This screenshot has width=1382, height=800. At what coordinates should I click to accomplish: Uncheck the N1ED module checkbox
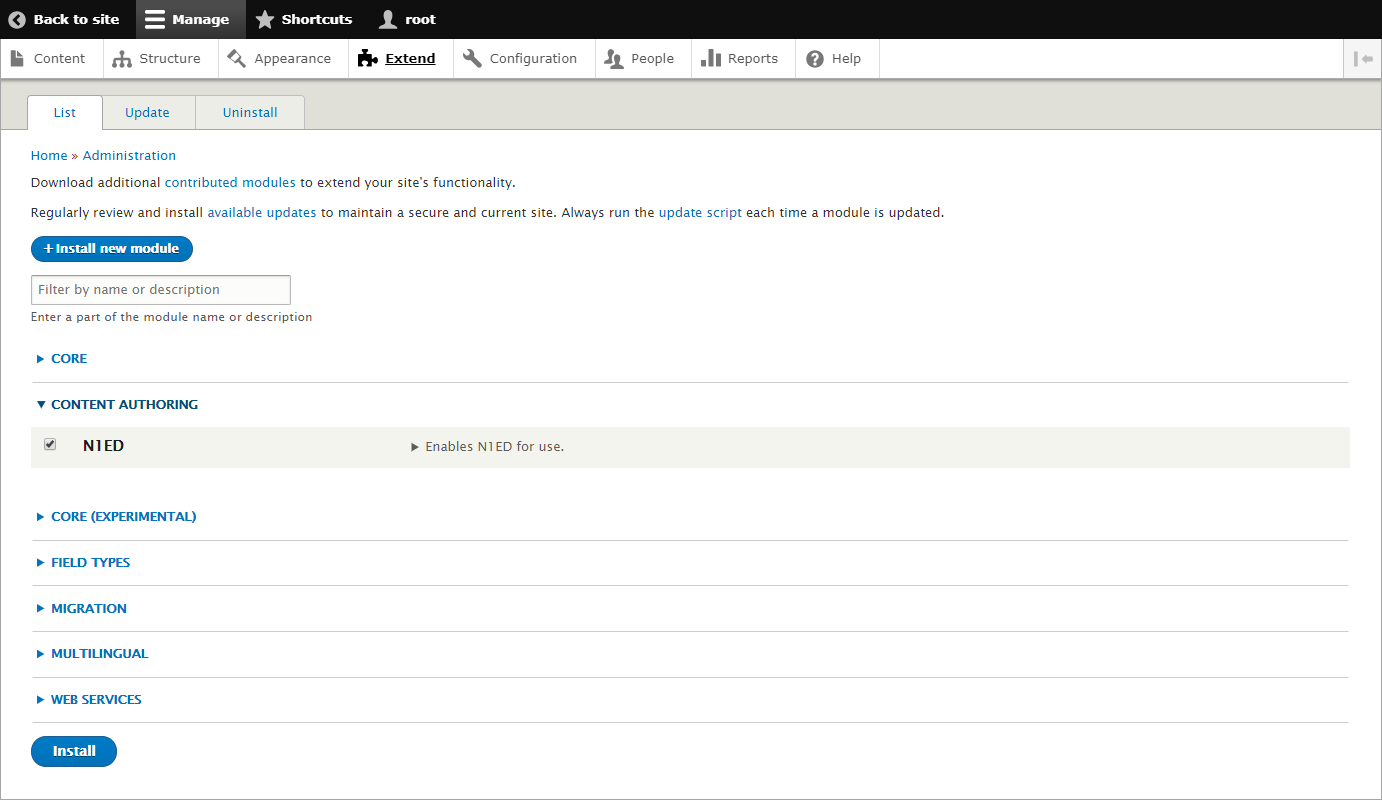coord(50,444)
